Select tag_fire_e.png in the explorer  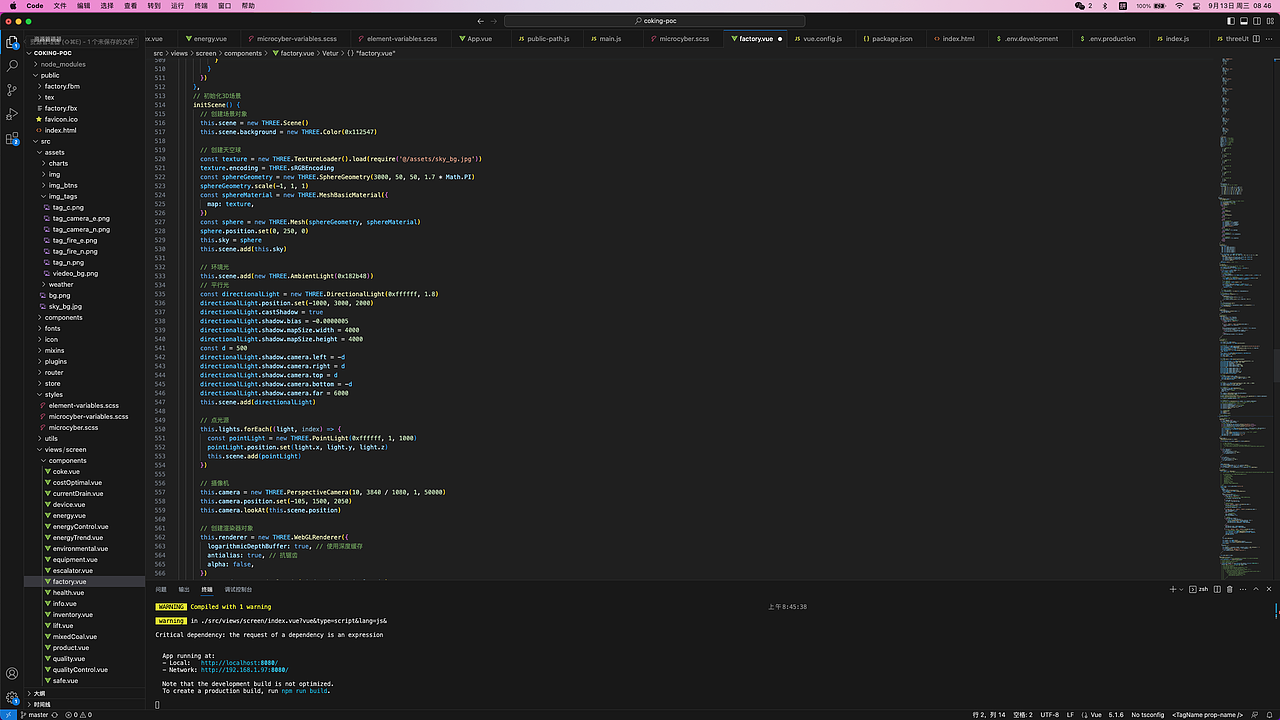(75, 240)
